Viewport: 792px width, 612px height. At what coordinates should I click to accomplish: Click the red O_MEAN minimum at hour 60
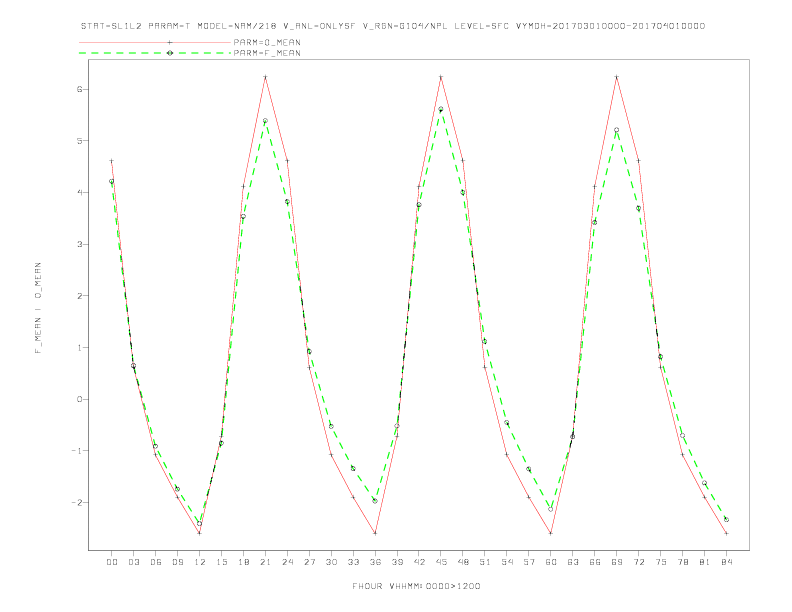pos(551,533)
